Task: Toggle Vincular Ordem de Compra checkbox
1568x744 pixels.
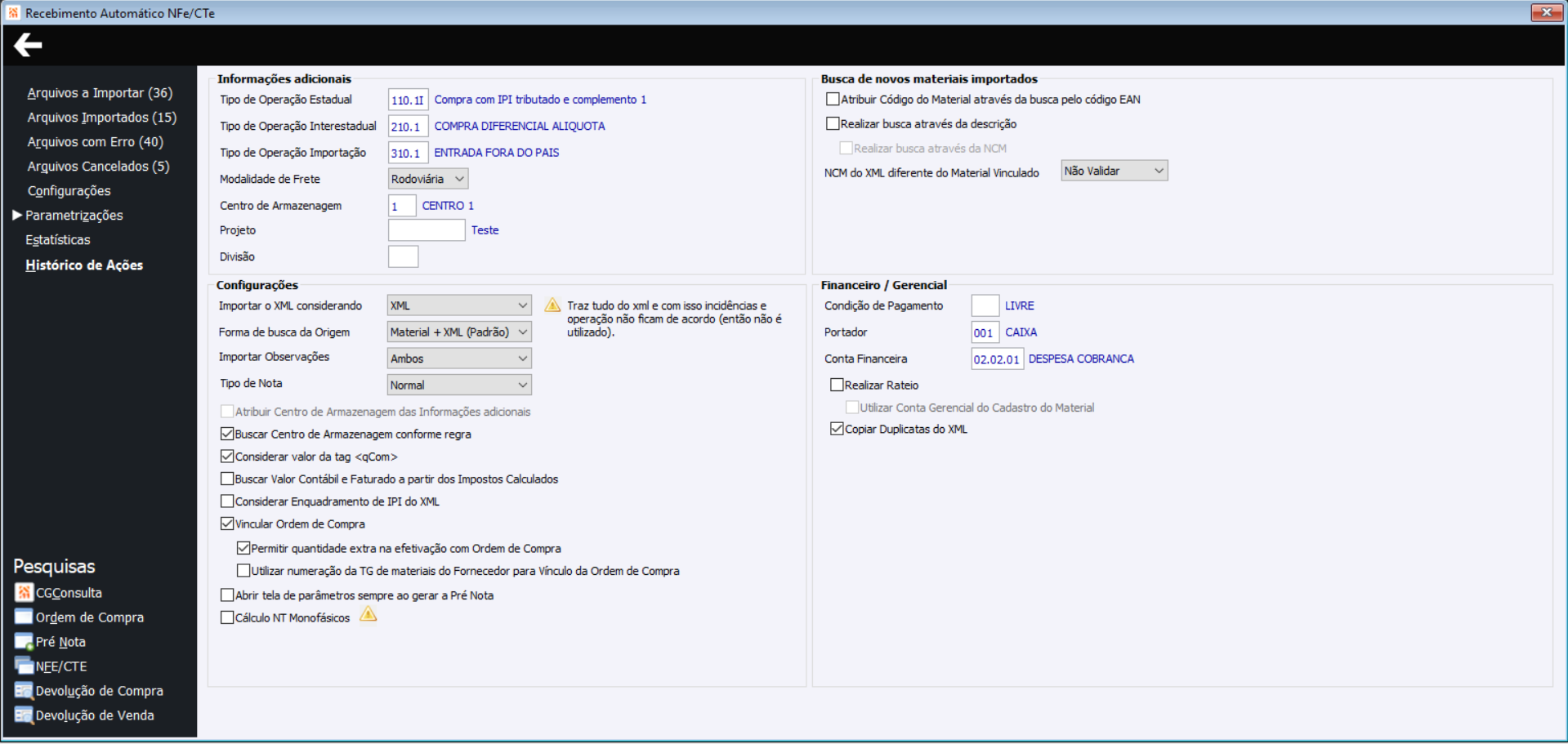Action: (227, 523)
